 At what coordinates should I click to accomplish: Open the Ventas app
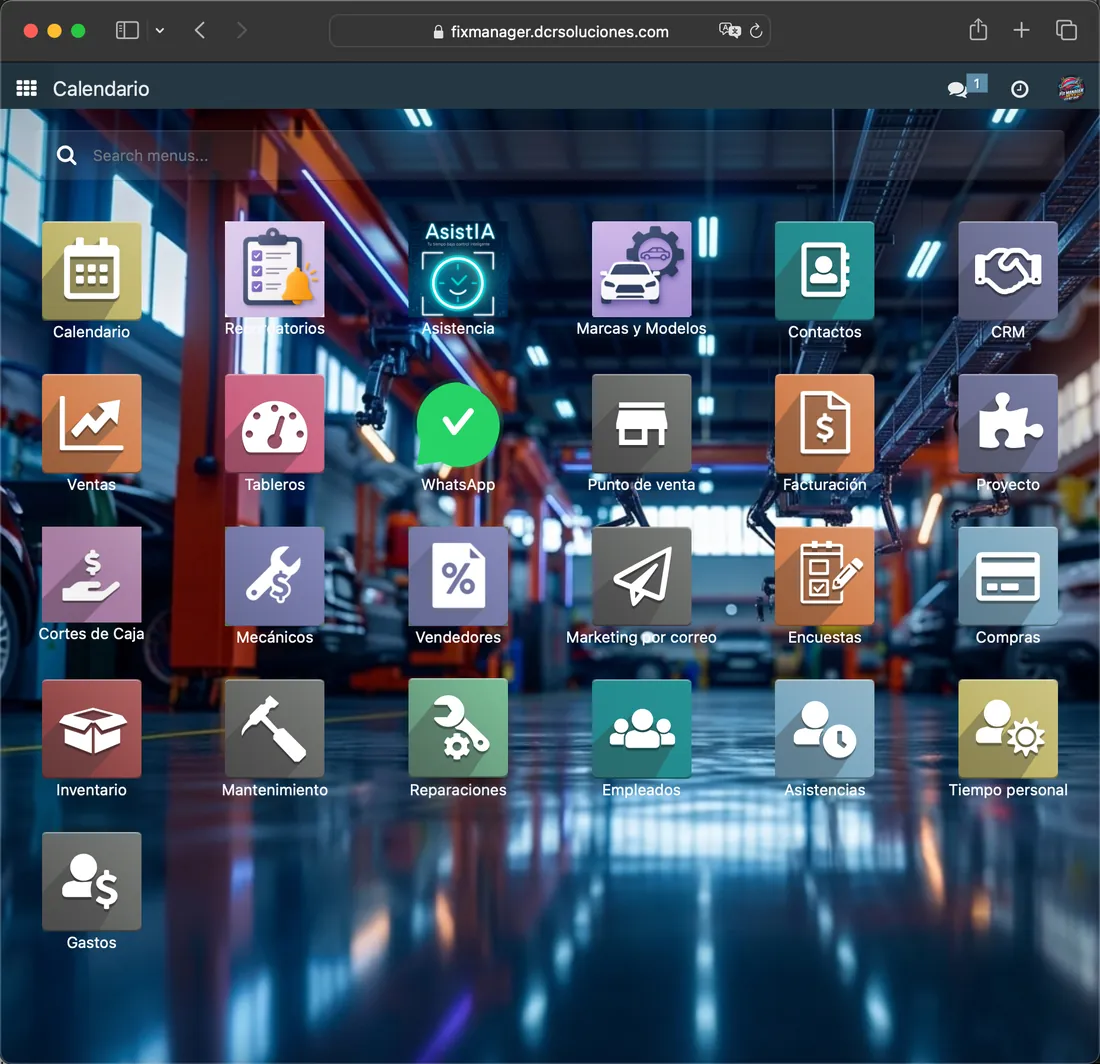click(91, 424)
